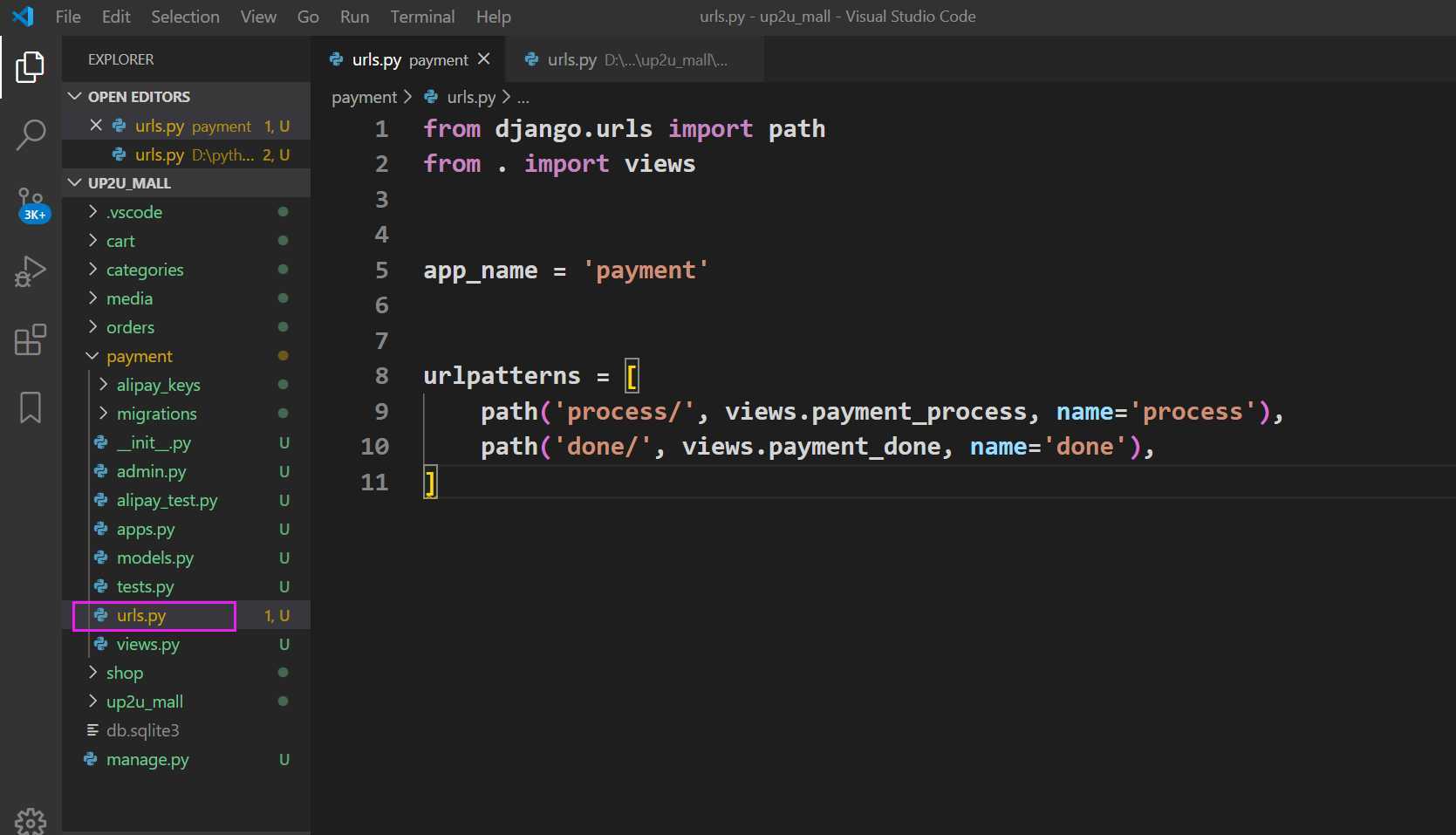Expand the media folder
This screenshot has height=835, width=1456.
186,298
